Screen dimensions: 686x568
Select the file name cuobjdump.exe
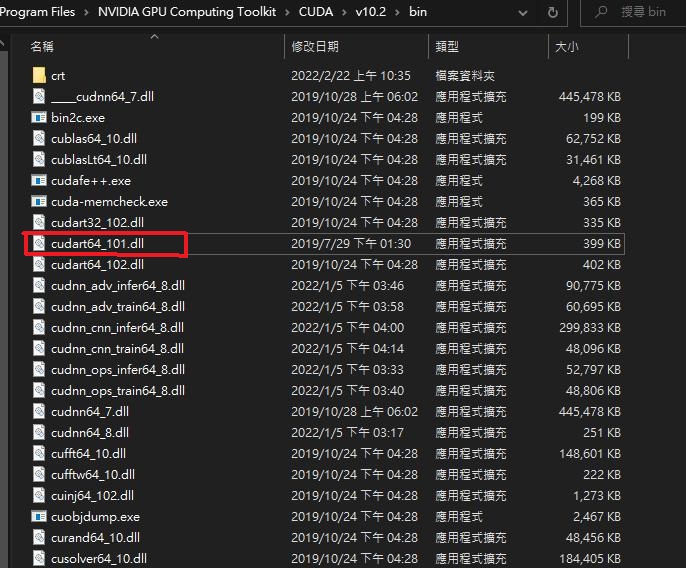click(x=95, y=516)
